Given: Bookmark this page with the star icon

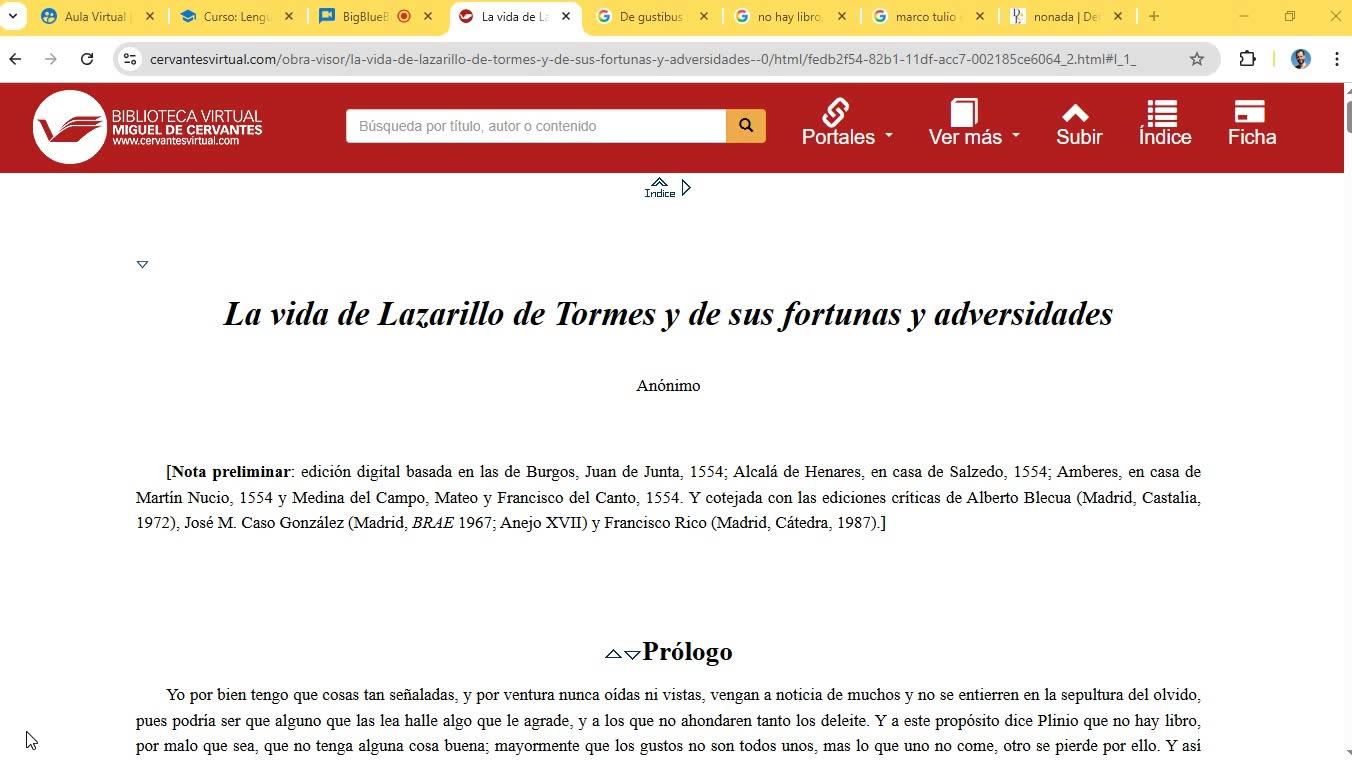Looking at the screenshot, I should (x=1196, y=59).
